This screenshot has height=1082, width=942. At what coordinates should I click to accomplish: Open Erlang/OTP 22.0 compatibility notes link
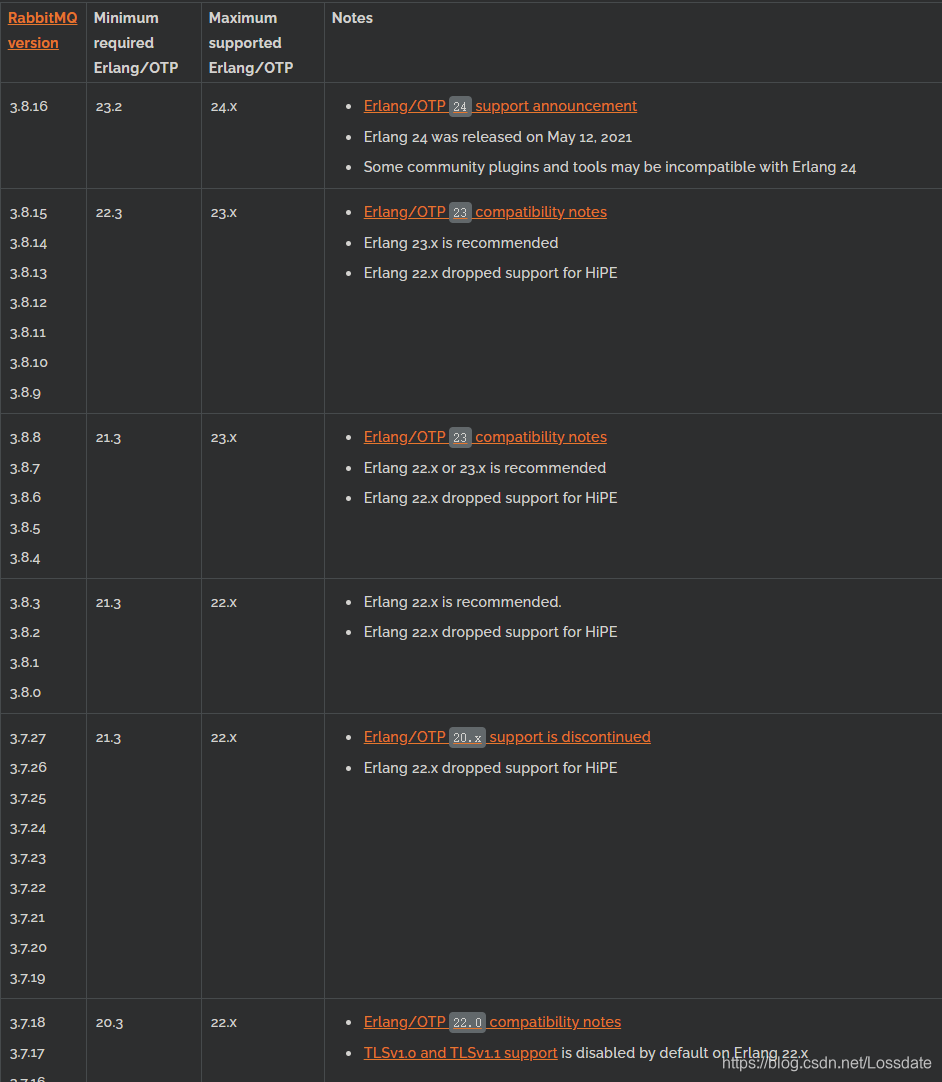pos(492,1022)
